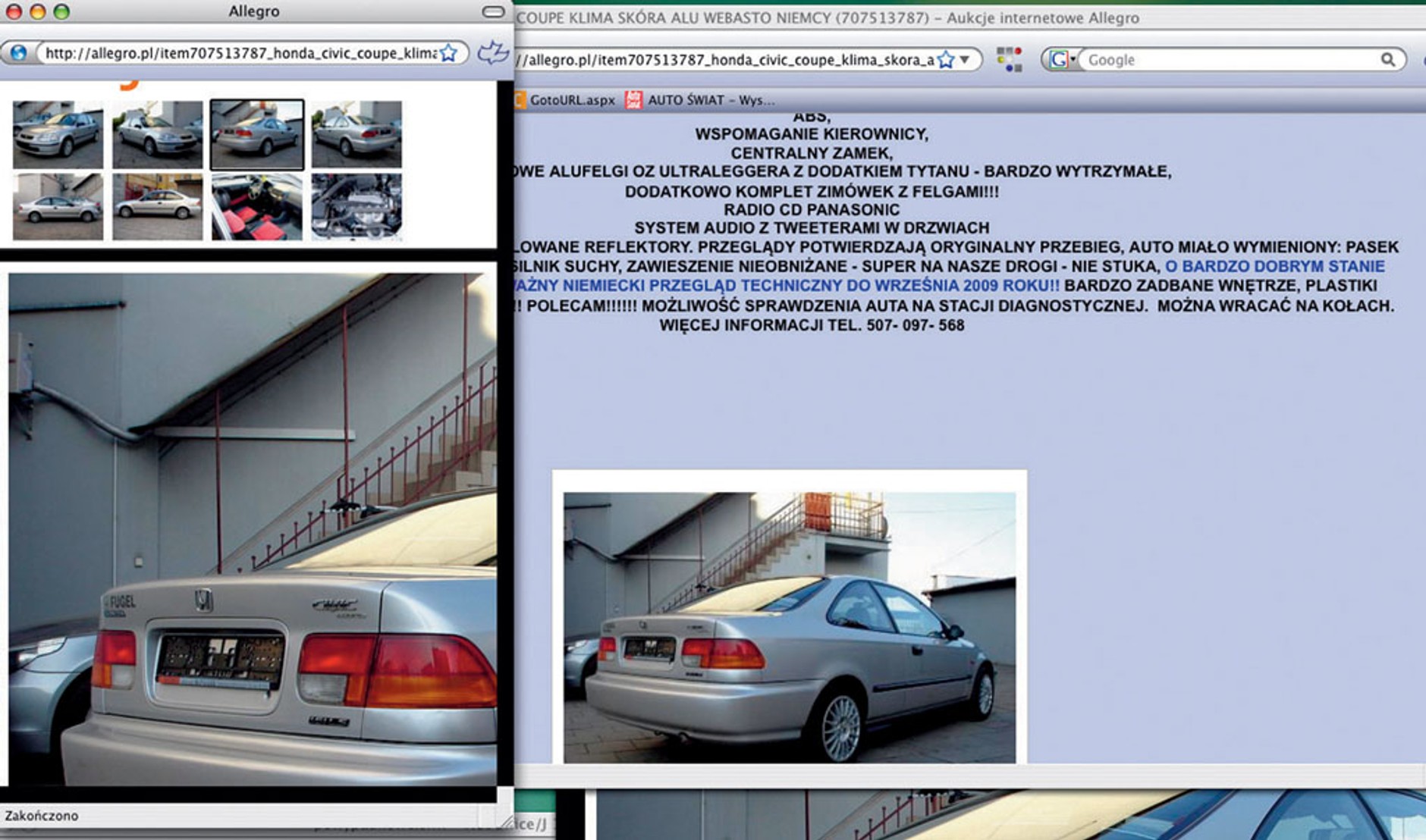This screenshot has width=1426, height=840.
Task: Select the first car thumbnail in the top row
Action: coord(58,135)
